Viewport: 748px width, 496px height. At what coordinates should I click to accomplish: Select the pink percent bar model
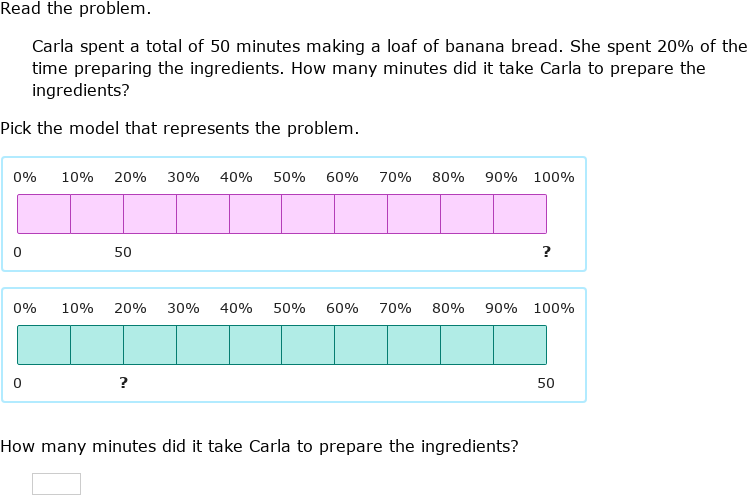293,214
